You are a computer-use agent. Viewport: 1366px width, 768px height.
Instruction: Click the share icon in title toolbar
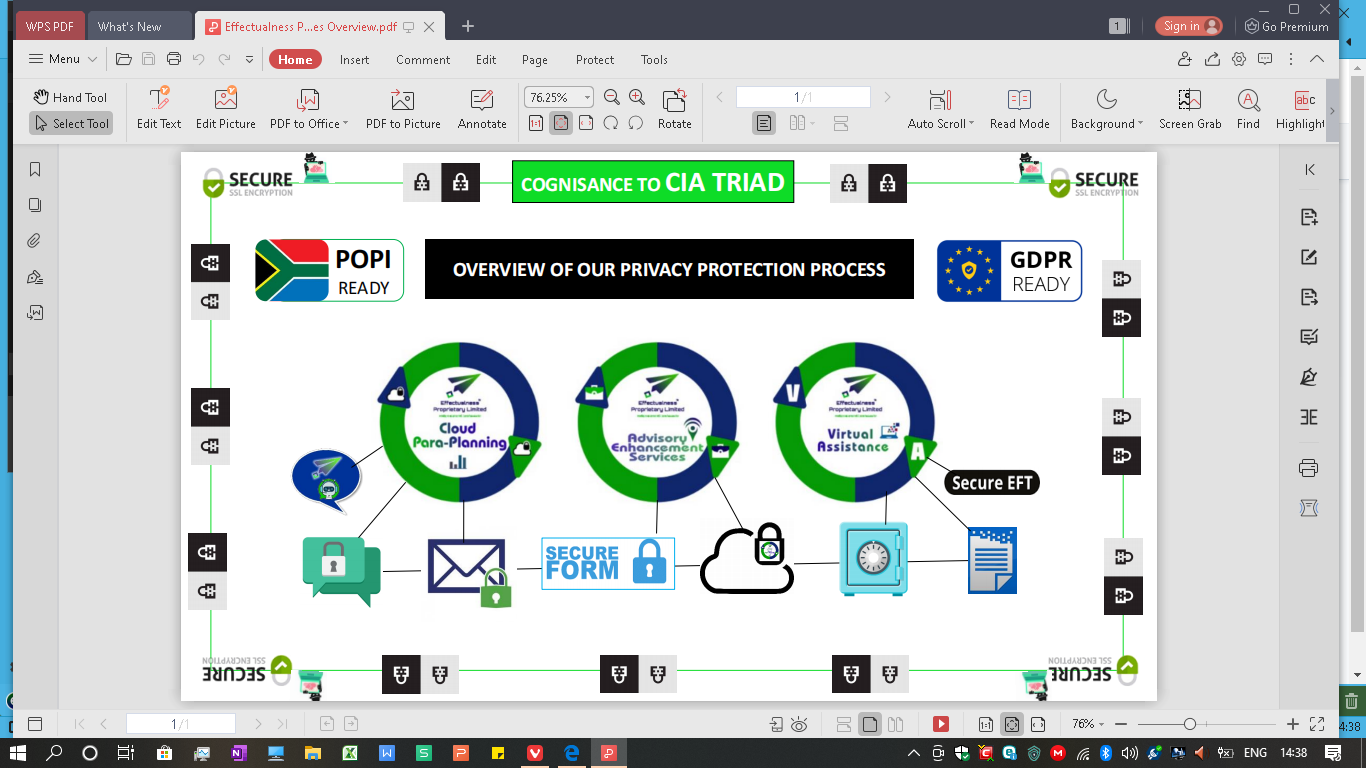point(1212,59)
